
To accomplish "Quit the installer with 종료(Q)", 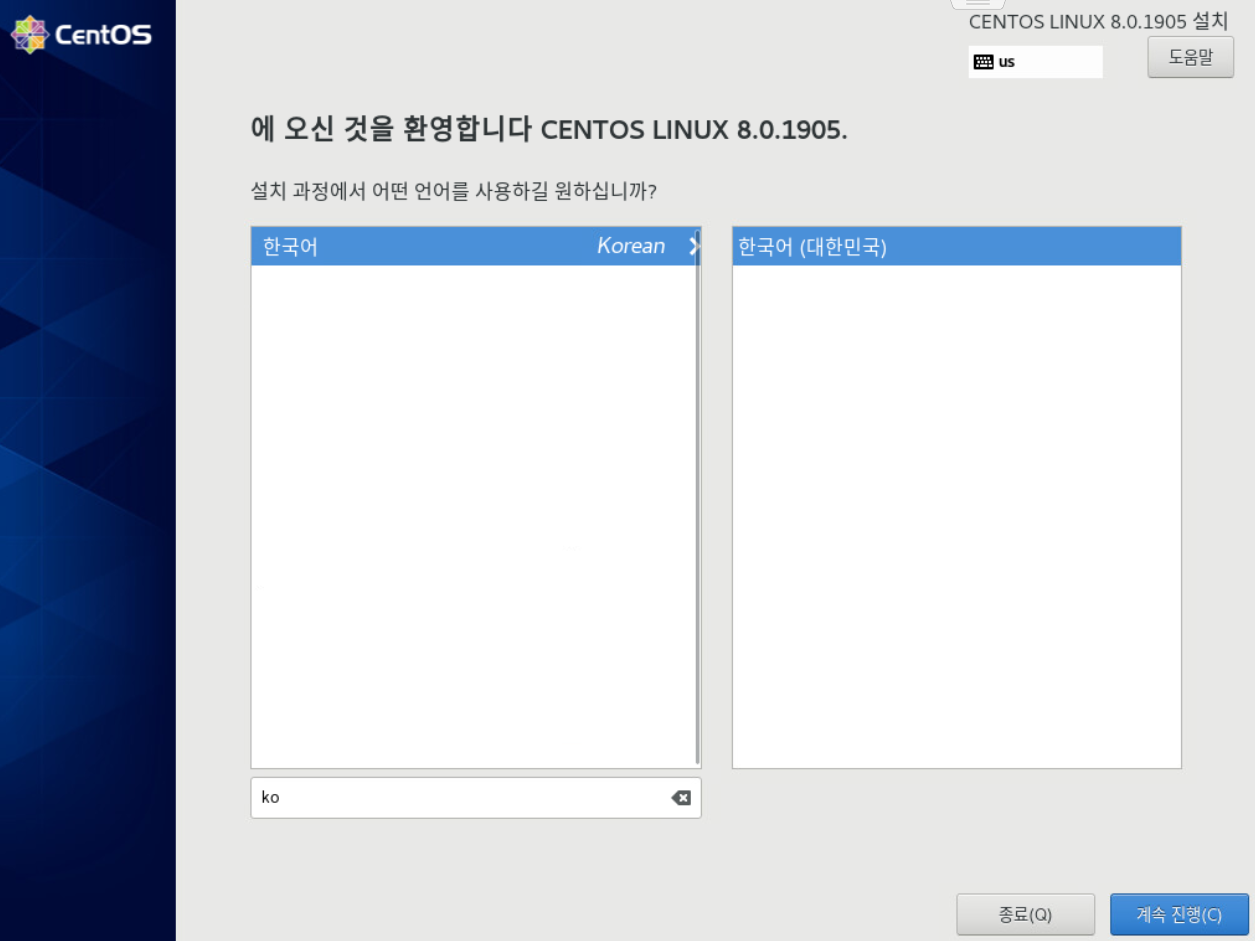I will [x=1025, y=915].
